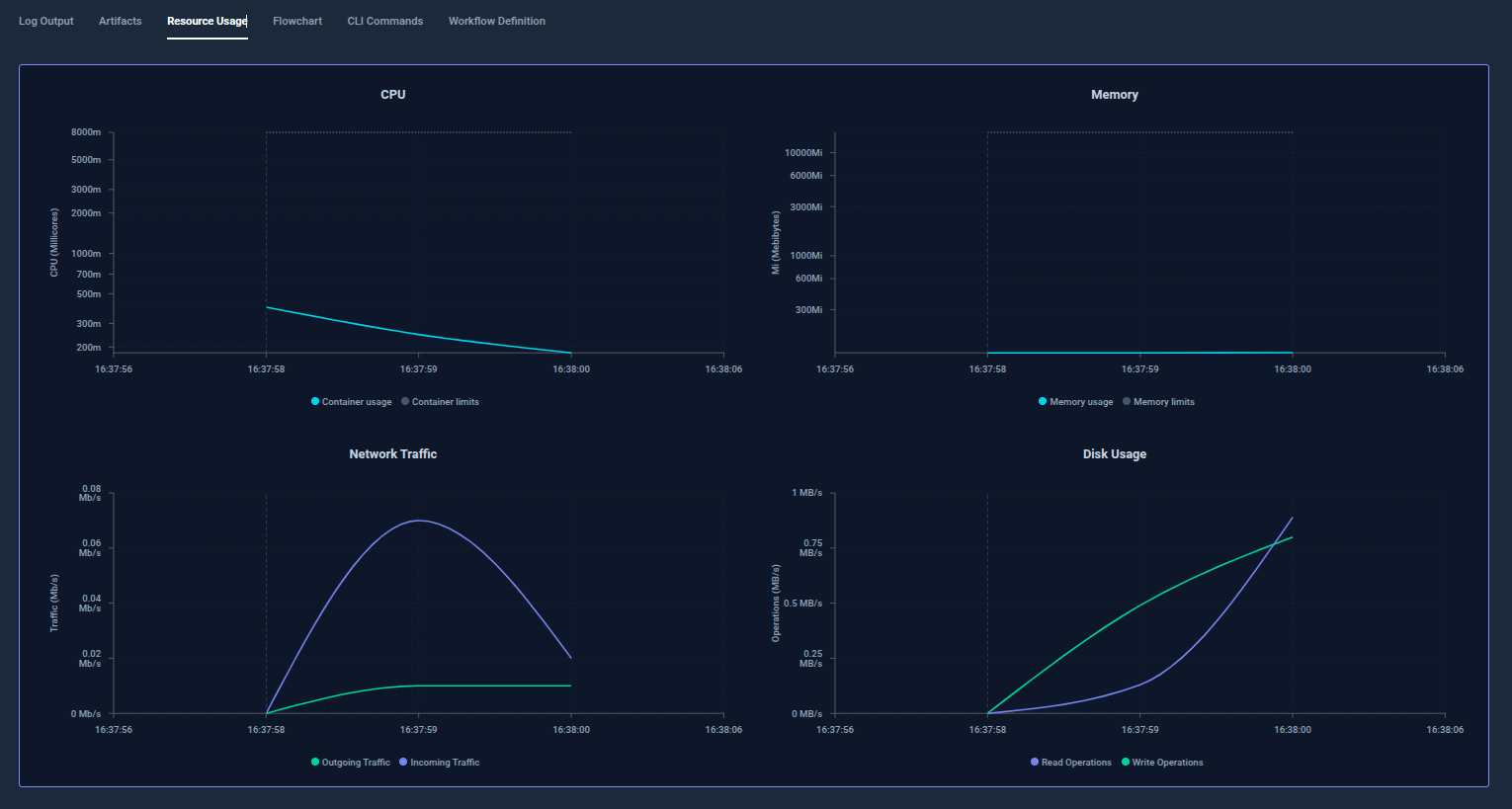1512x809 pixels.
Task: Go to the CLI Commands tab
Action: pos(384,21)
